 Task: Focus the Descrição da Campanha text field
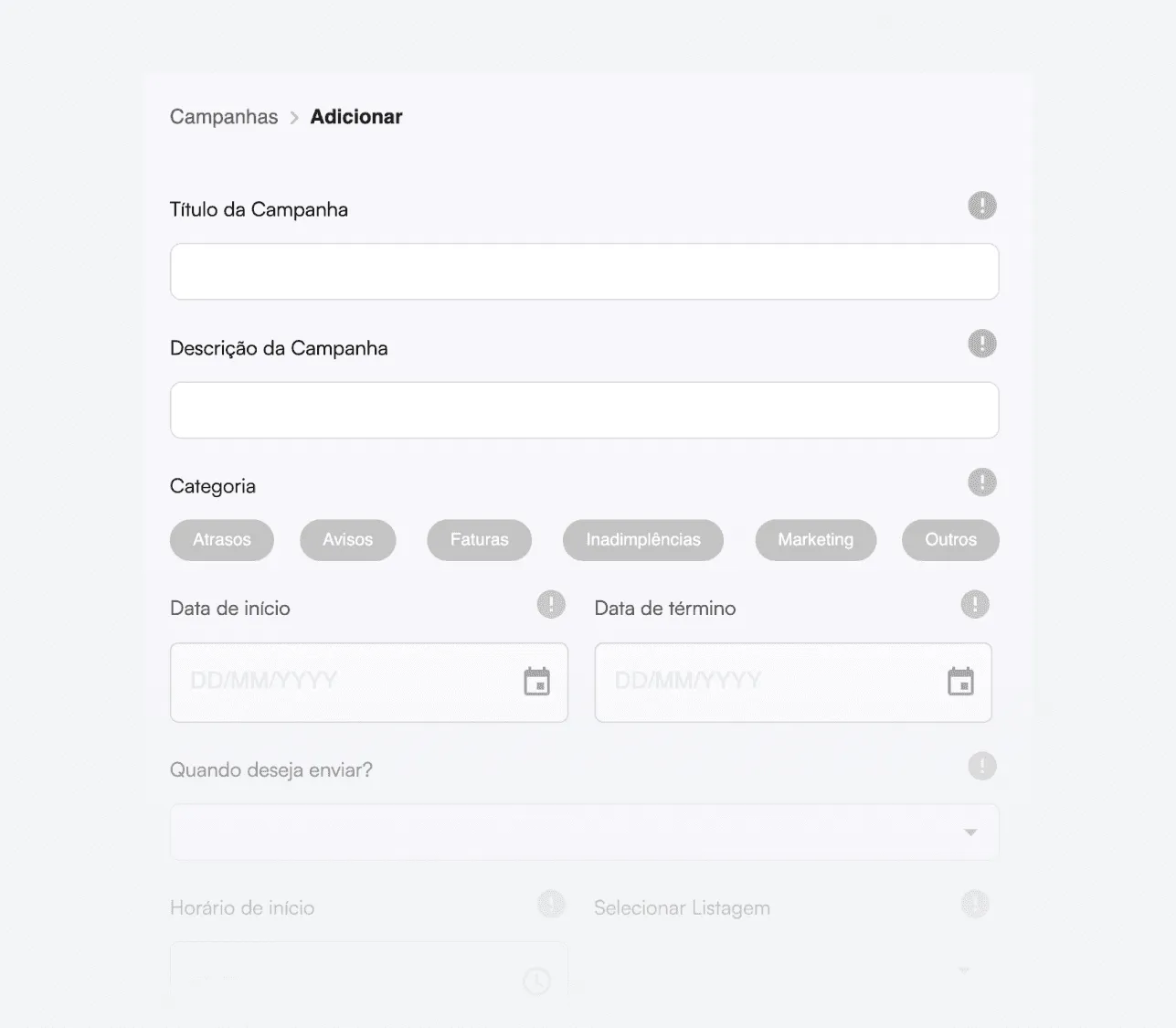[585, 410]
